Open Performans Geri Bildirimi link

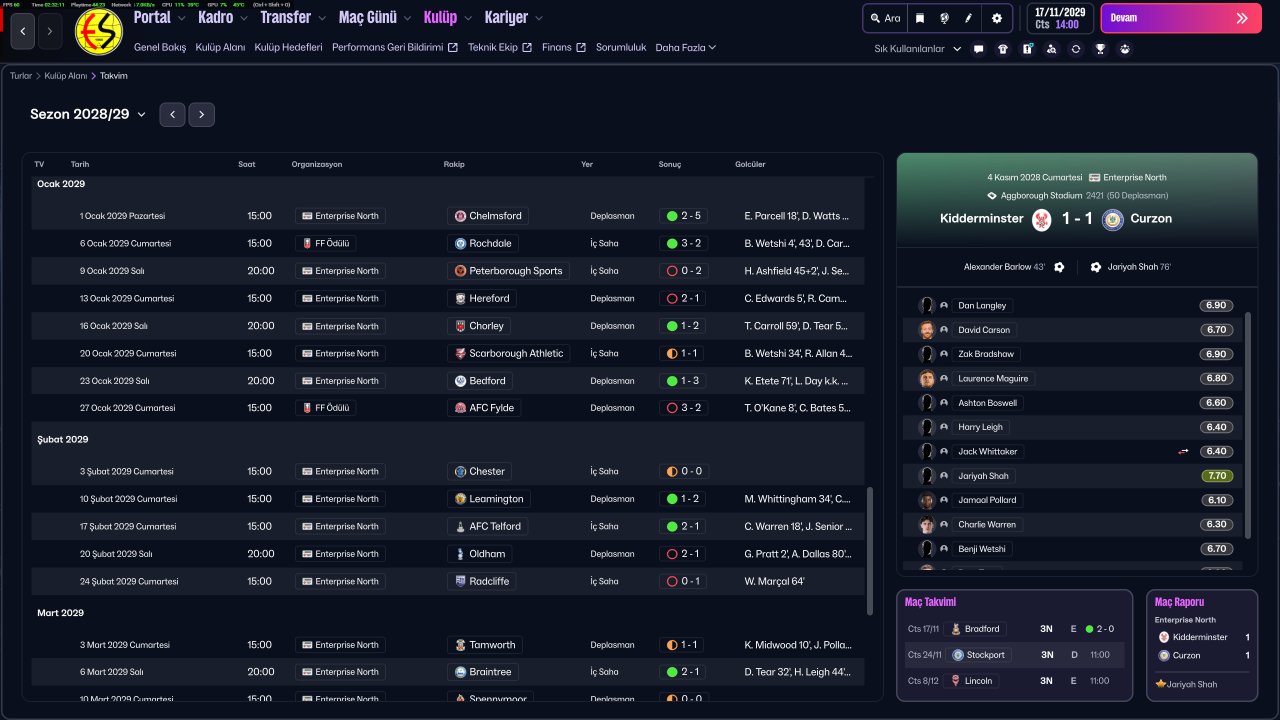[x=395, y=47]
